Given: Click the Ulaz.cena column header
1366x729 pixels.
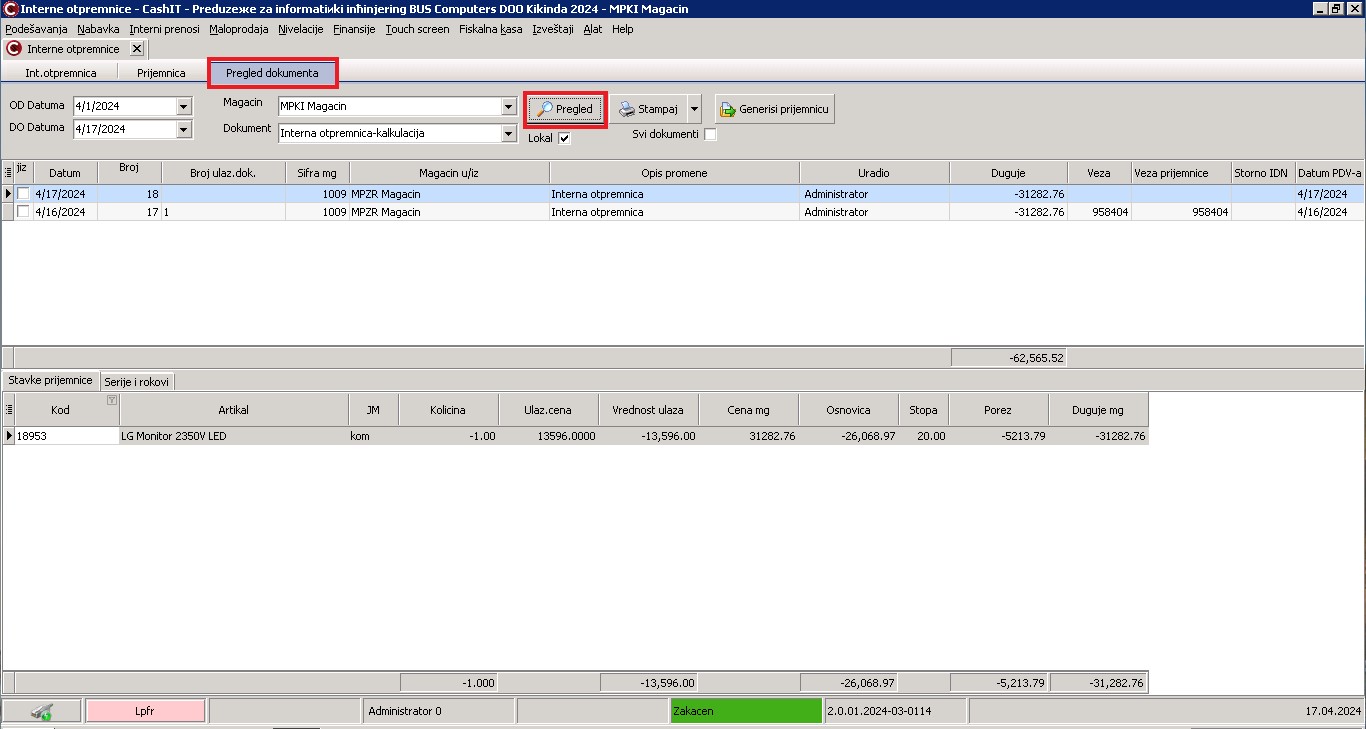Looking at the screenshot, I should point(548,410).
